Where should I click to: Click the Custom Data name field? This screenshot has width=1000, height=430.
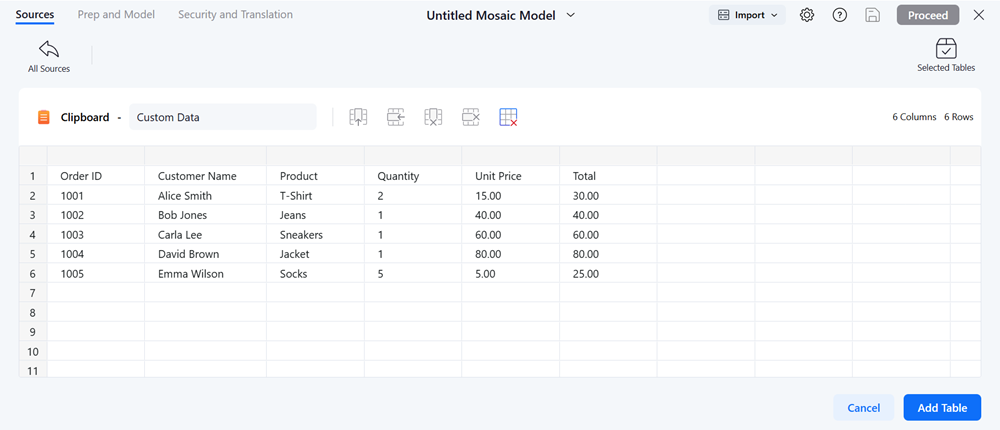tap(222, 117)
